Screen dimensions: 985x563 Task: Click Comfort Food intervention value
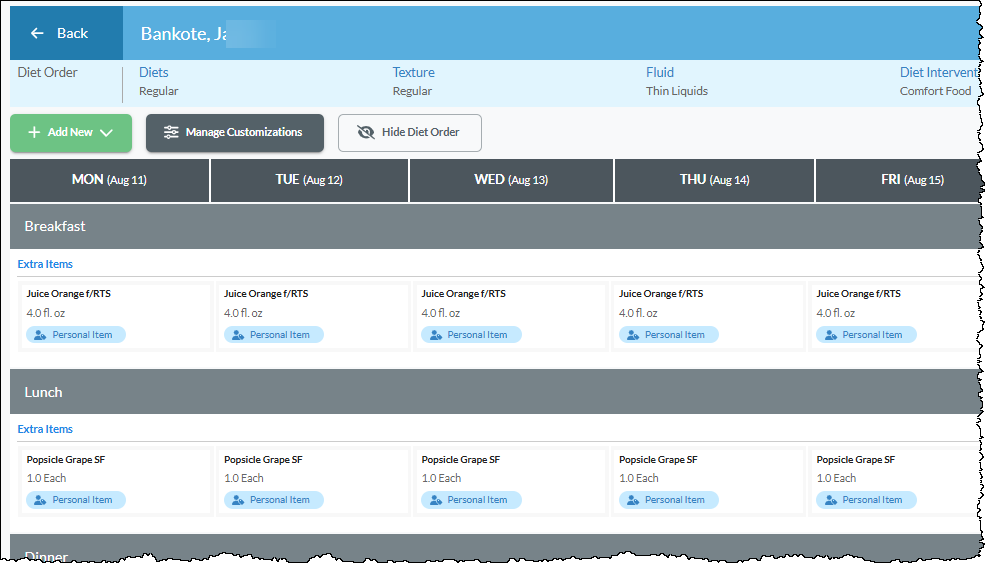(935, 91)
